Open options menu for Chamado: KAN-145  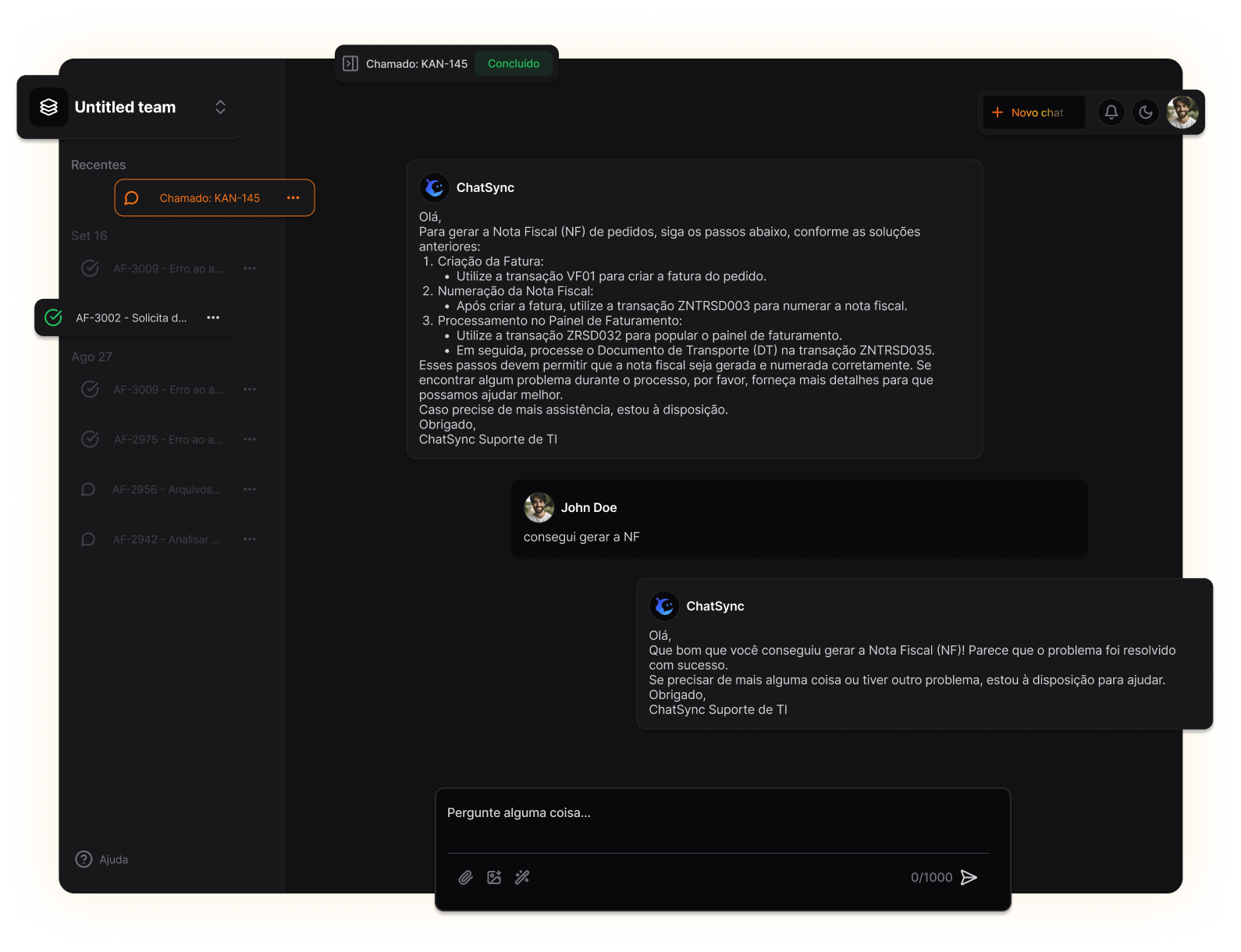(293, 198)
